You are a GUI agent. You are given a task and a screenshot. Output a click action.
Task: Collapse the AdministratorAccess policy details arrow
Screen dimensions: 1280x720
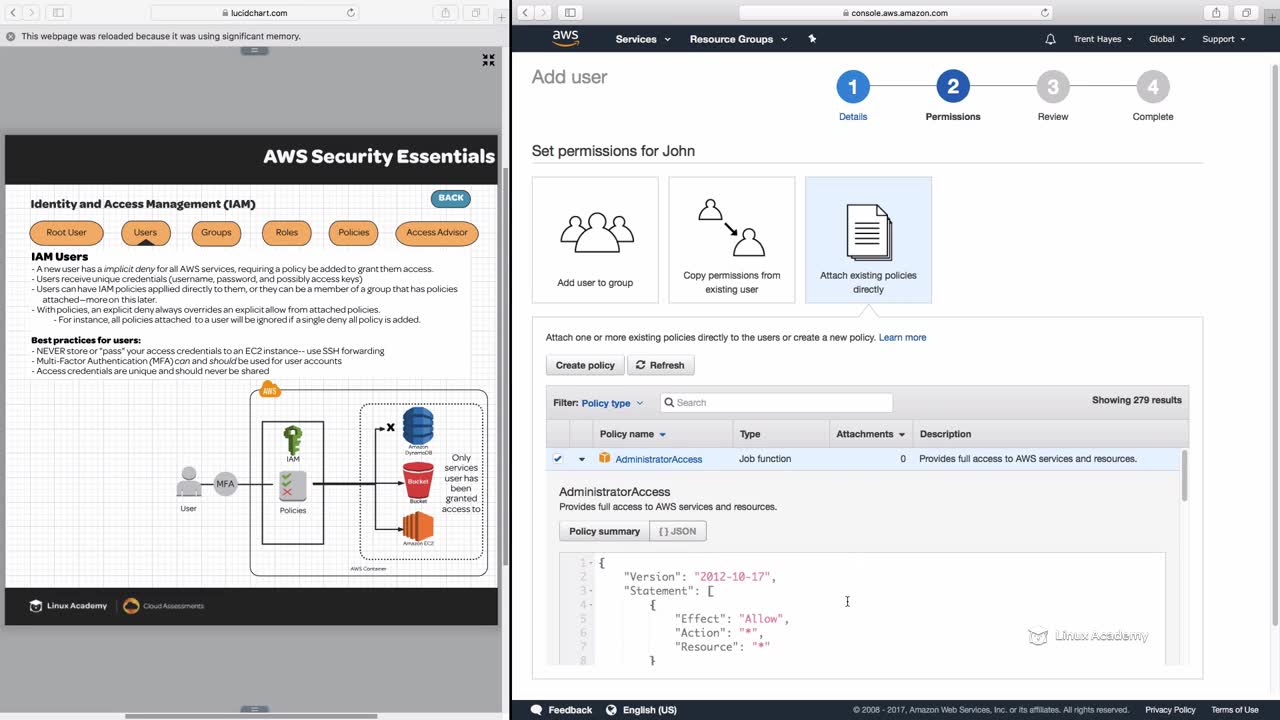(581, 459)
